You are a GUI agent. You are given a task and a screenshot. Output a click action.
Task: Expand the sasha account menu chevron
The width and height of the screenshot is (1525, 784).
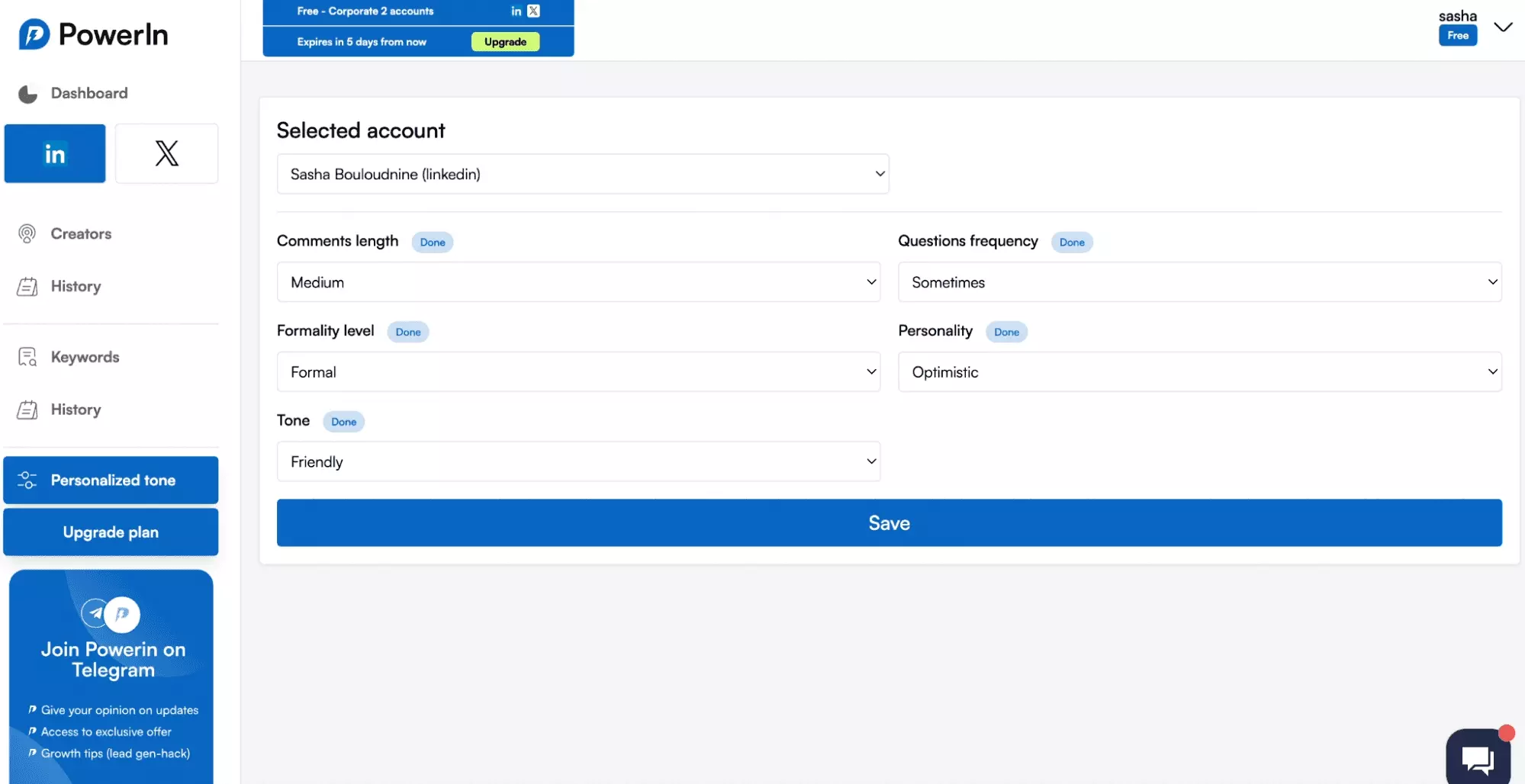point(1502,27)
